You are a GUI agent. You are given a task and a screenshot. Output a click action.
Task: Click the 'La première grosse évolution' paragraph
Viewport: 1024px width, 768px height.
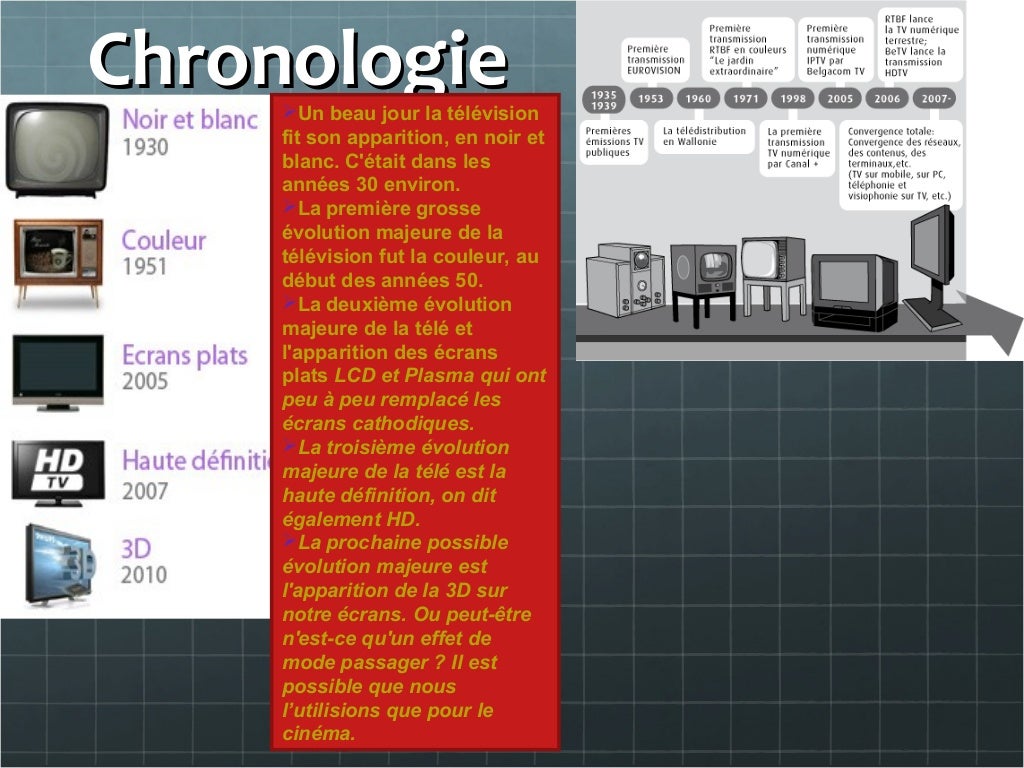pyautogui.click(x=411, y=244)
